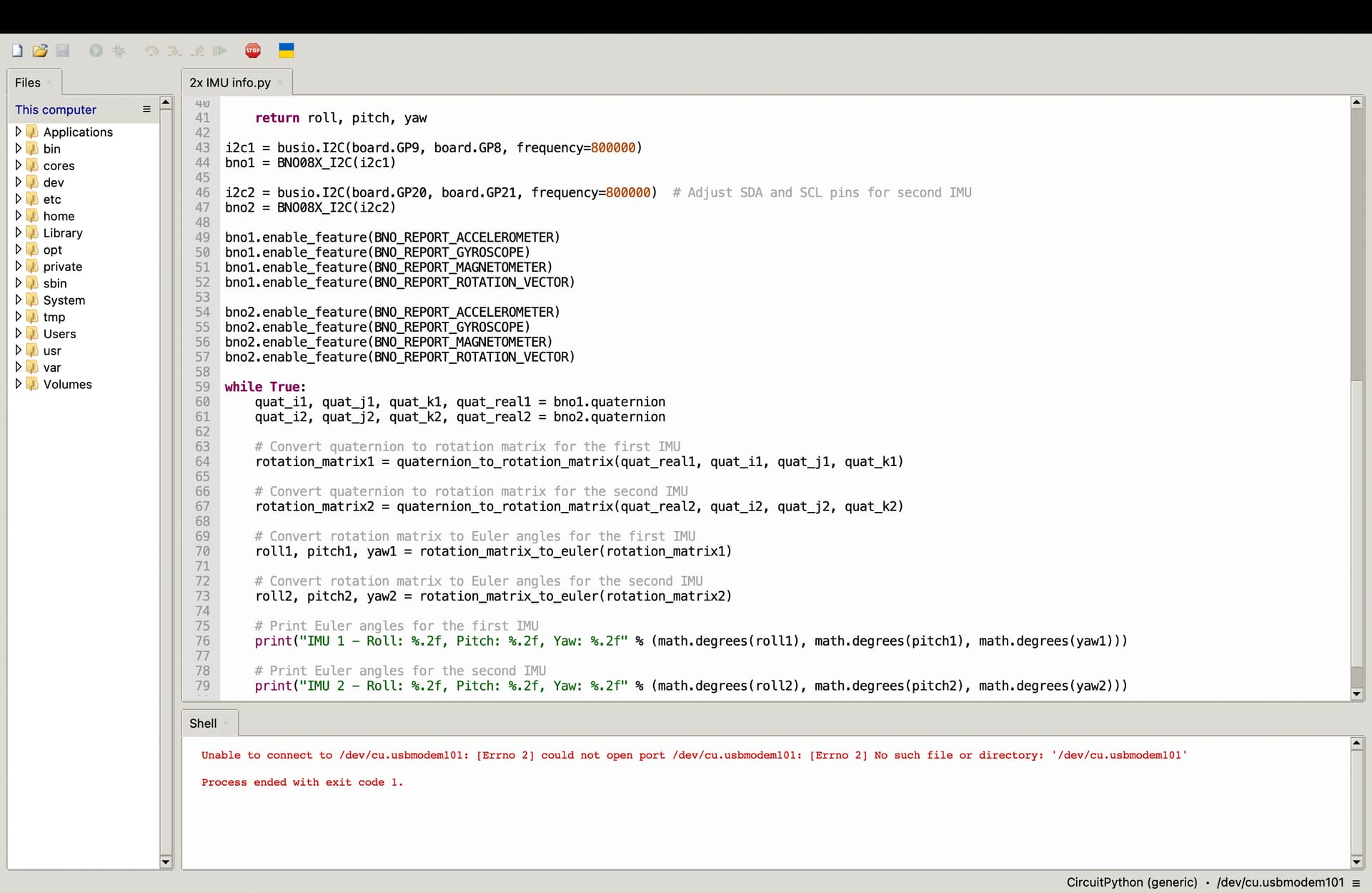
Task: Expand the home folder
Action: coord(18,215)
